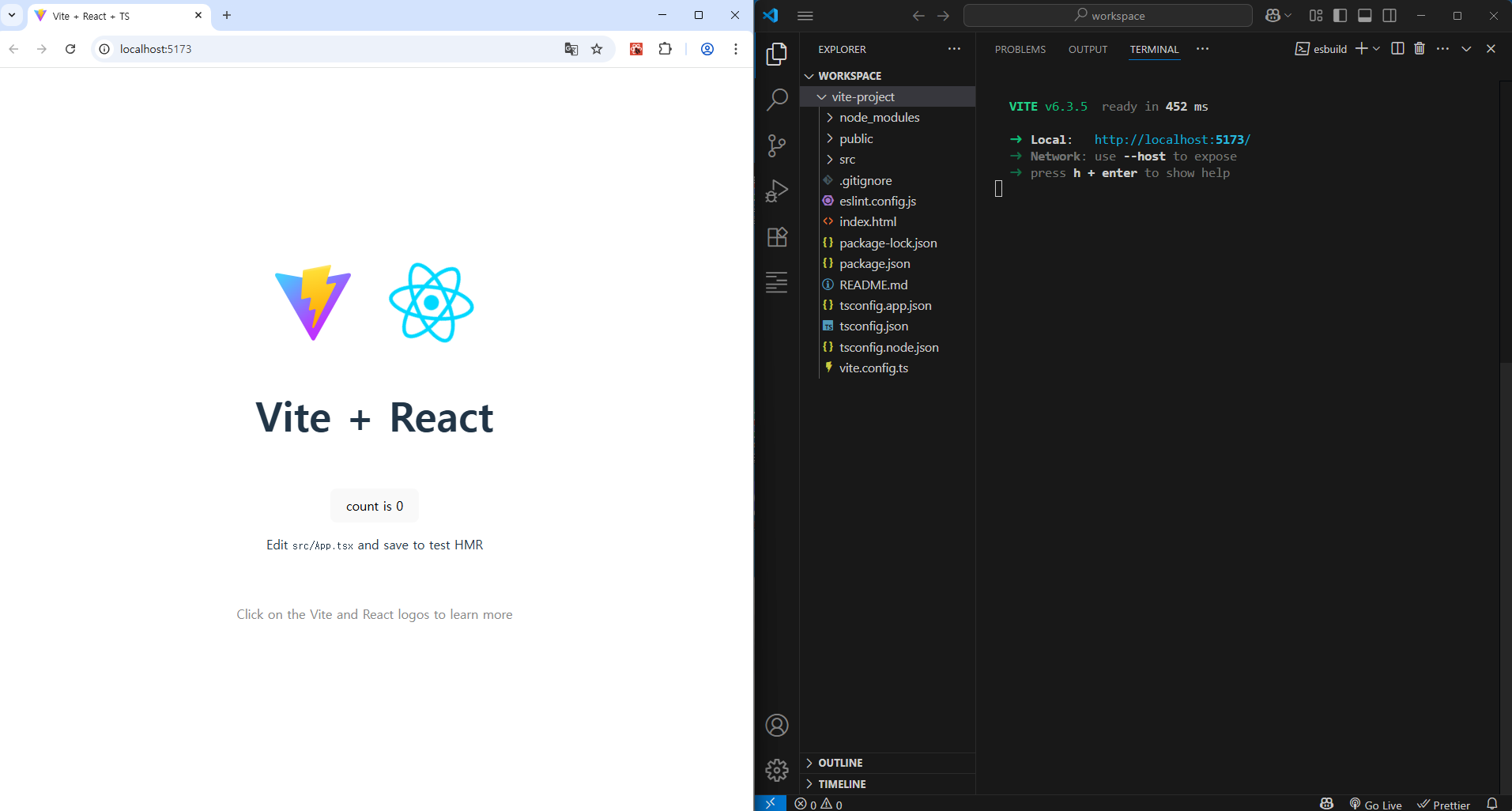Viewport: 1512px width, 811px height.
Task: Open errors and warnings status item
Action: tap(819, 804)
